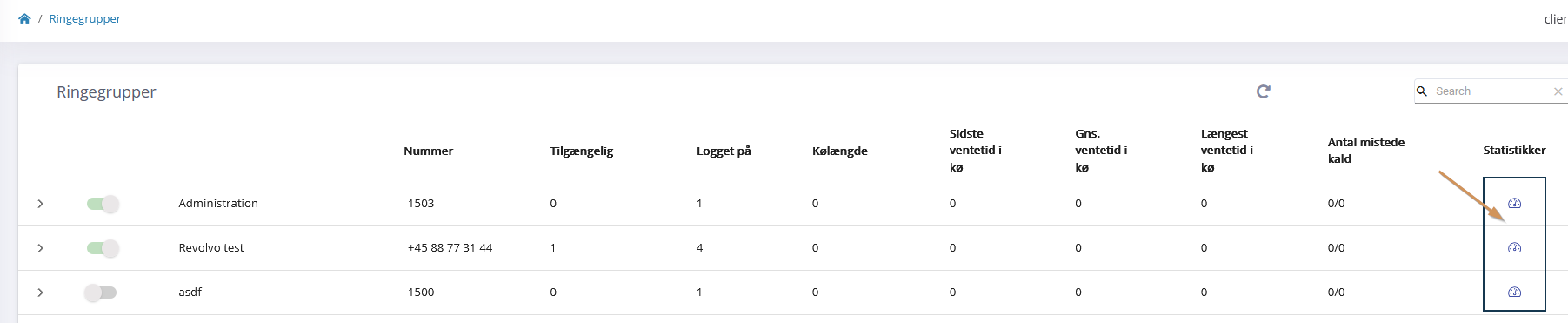Expand the Administration row

coord(40,204)
